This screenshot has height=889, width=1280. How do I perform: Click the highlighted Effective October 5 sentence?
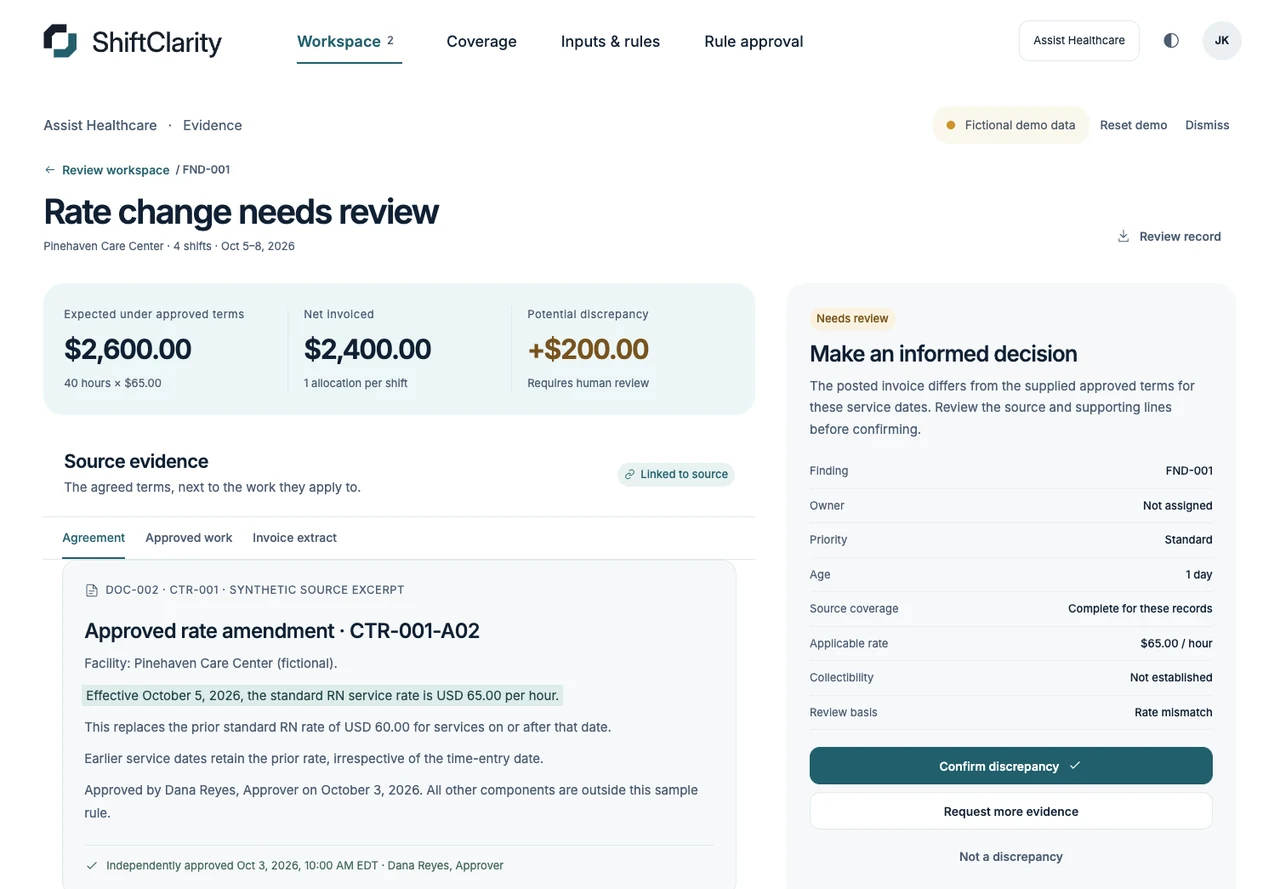click(323, 696)
